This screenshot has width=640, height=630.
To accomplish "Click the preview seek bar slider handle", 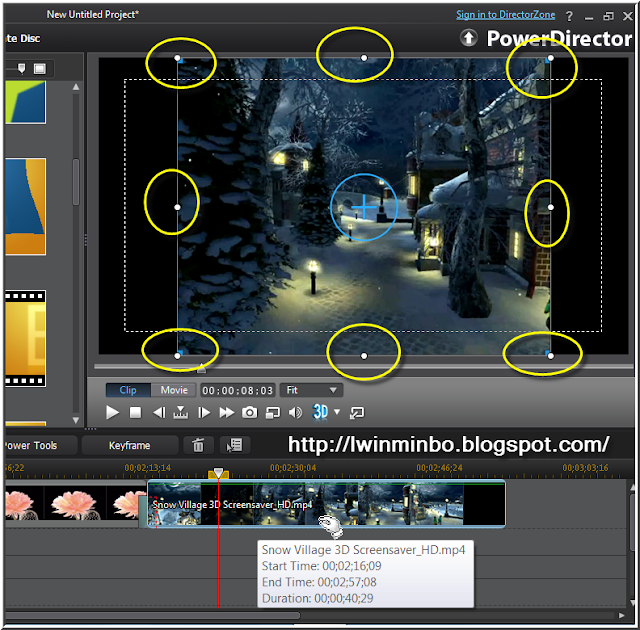I will pyautogui.click(x=201, y=368).
